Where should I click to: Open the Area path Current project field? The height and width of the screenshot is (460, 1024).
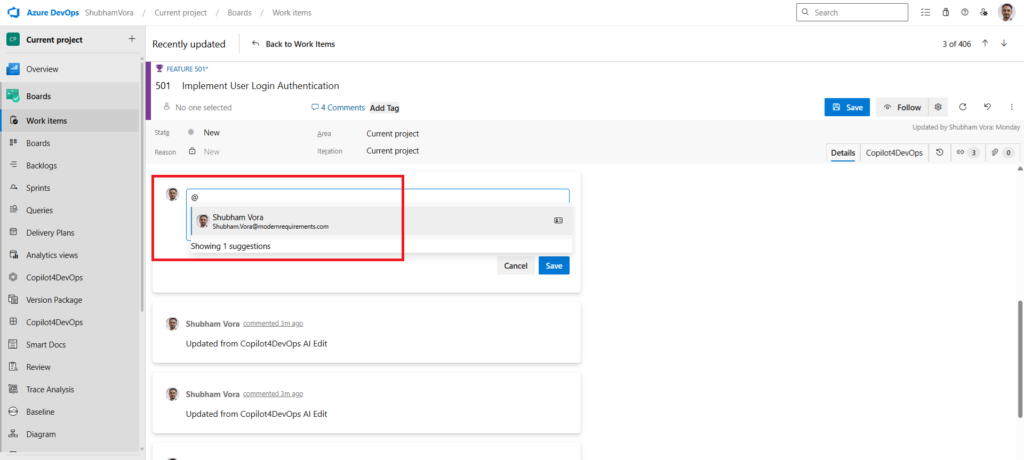(392, 133)
